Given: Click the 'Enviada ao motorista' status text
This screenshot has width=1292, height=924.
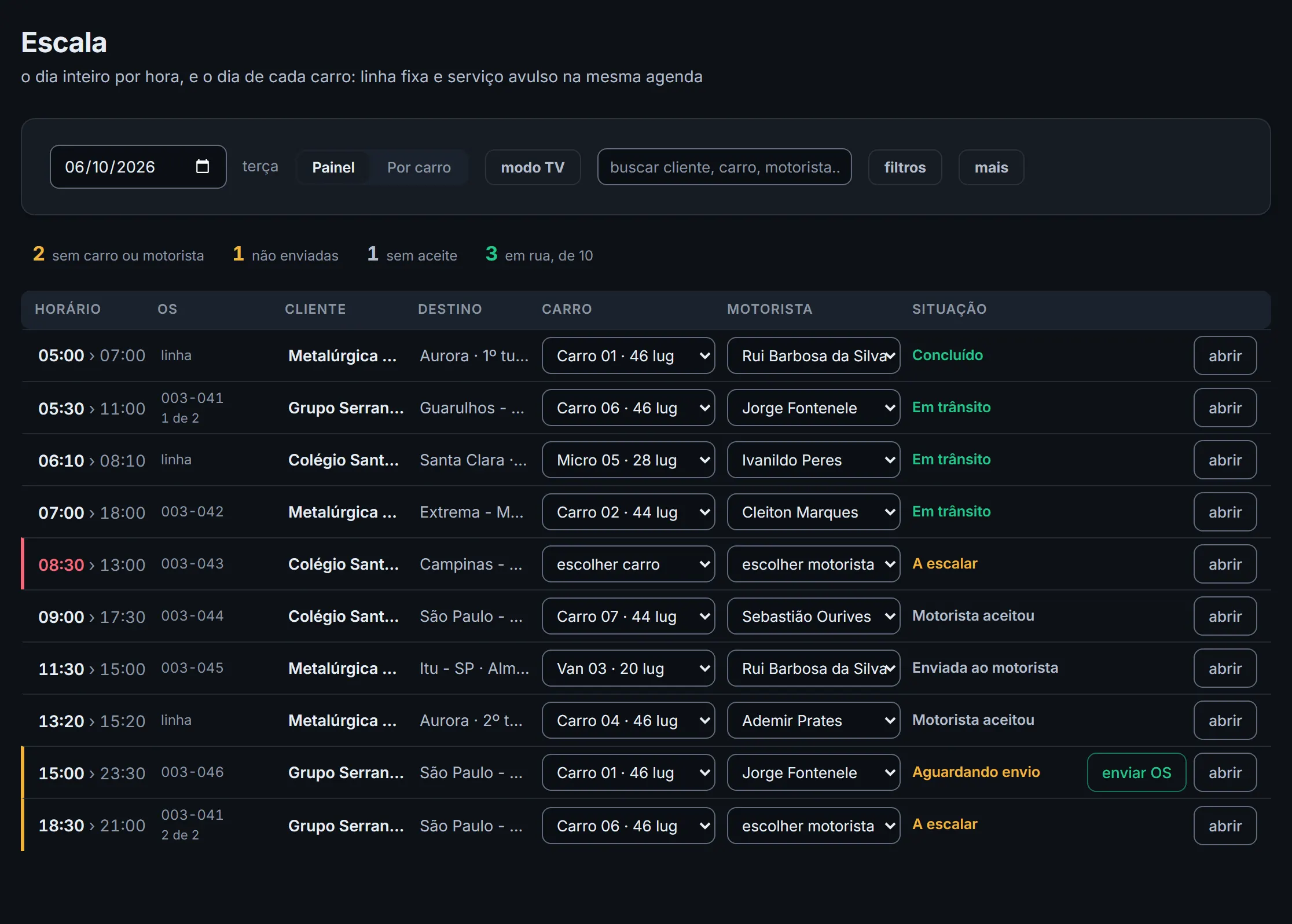Looking at the screenshot, I should pos(985,668).
